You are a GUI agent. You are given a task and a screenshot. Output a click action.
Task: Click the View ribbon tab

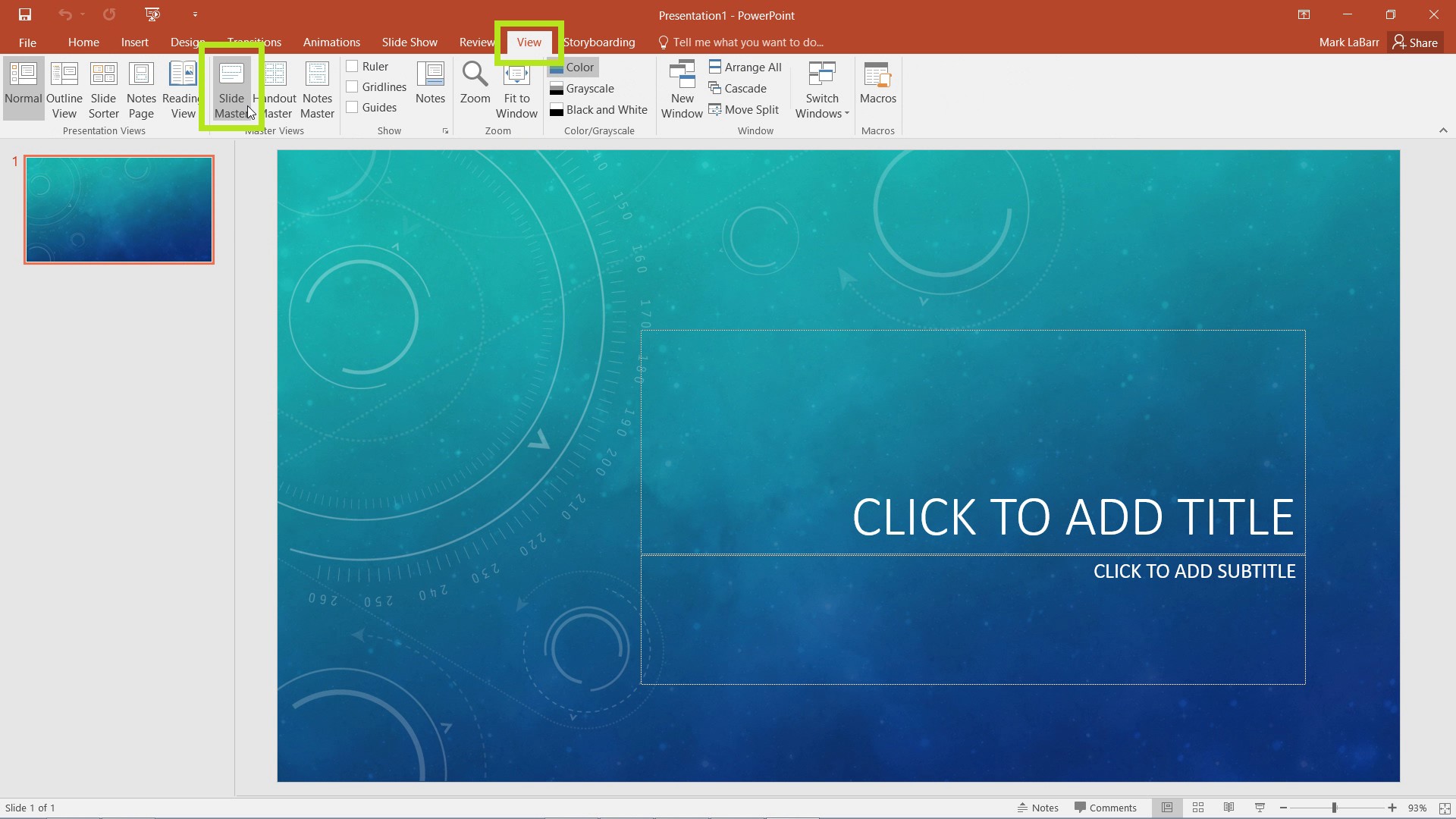[x=527, y=41]
